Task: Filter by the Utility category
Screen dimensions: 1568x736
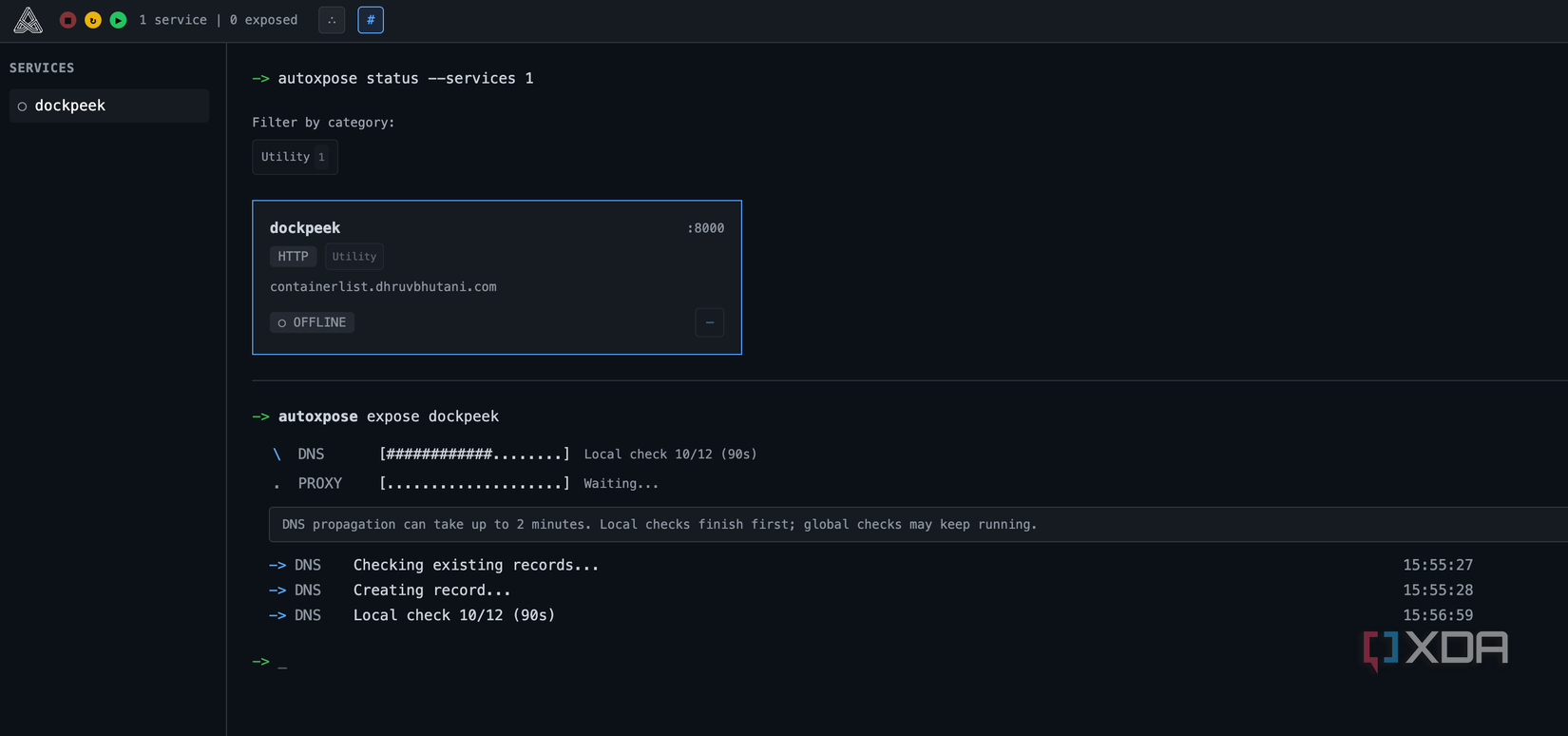Action: [x=295, y=157]
